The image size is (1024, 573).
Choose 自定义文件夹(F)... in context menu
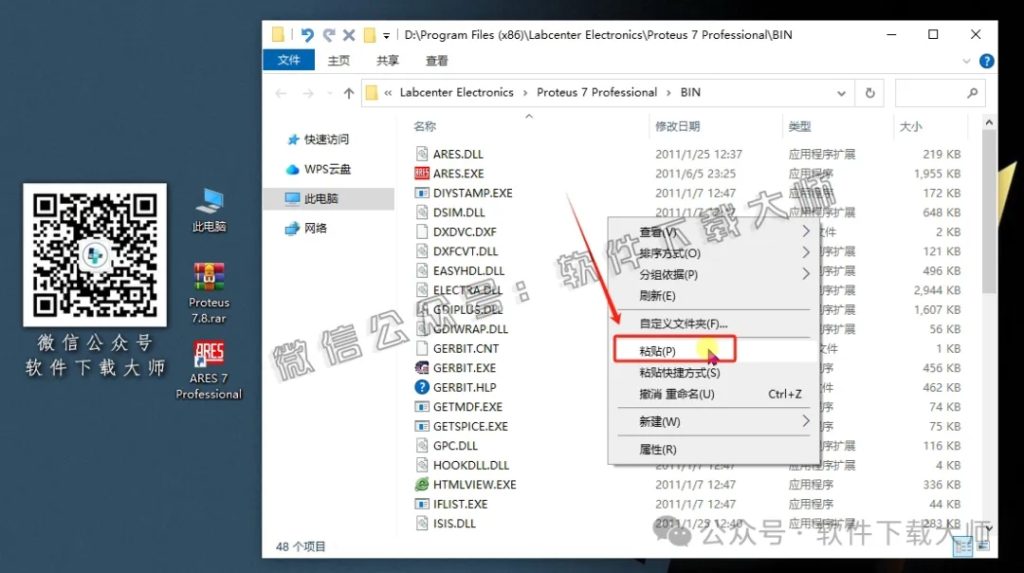[714, 323]
